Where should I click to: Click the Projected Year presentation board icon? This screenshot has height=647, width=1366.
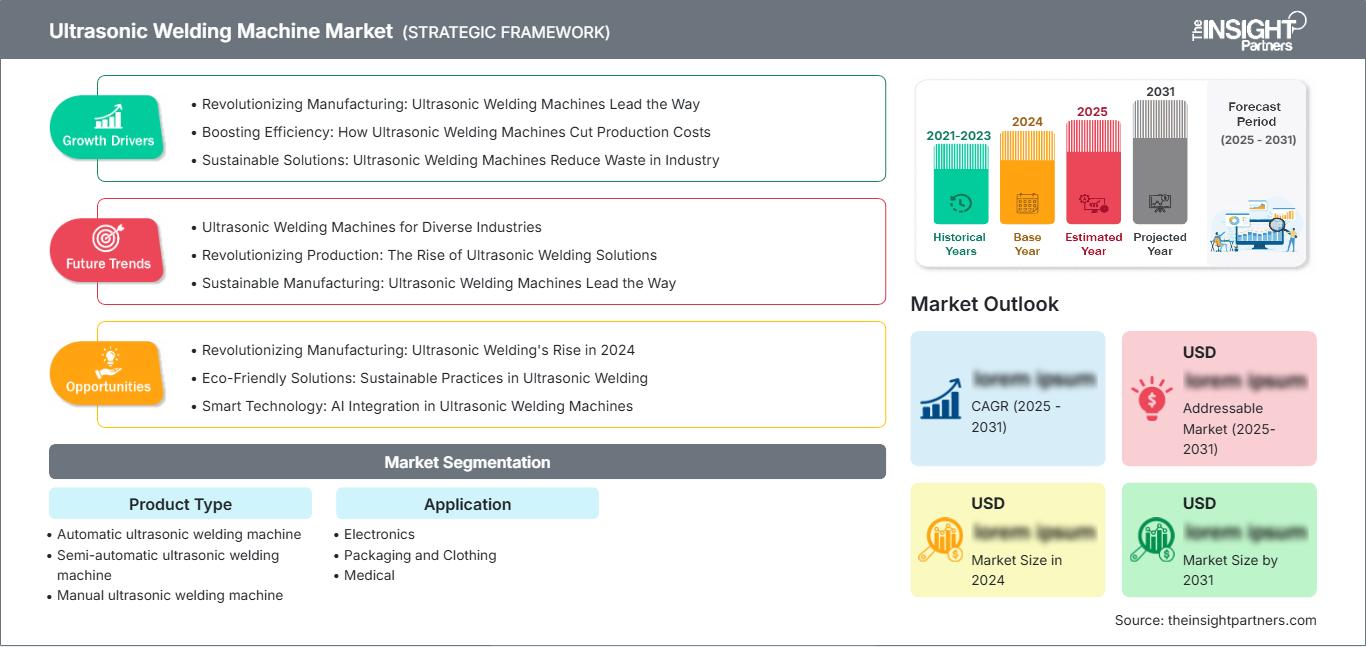[x=1160, y=203]
